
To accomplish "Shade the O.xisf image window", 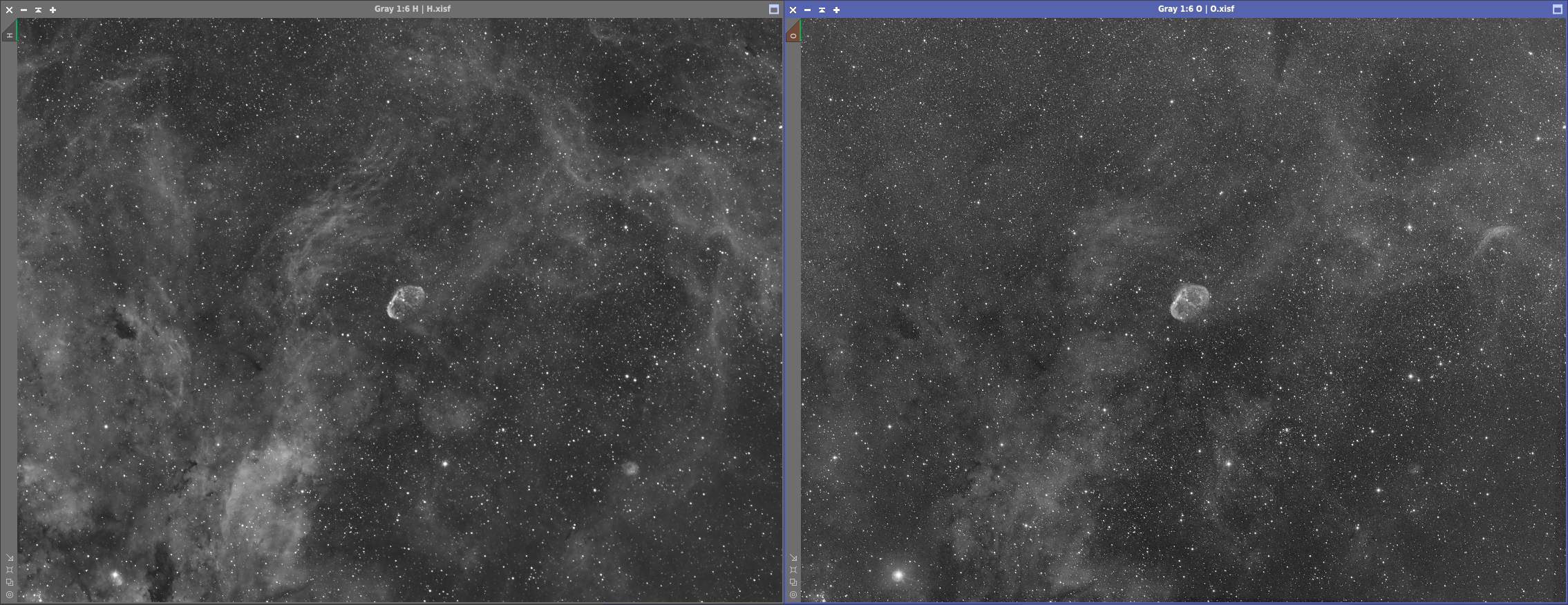I will click(822, 10).
